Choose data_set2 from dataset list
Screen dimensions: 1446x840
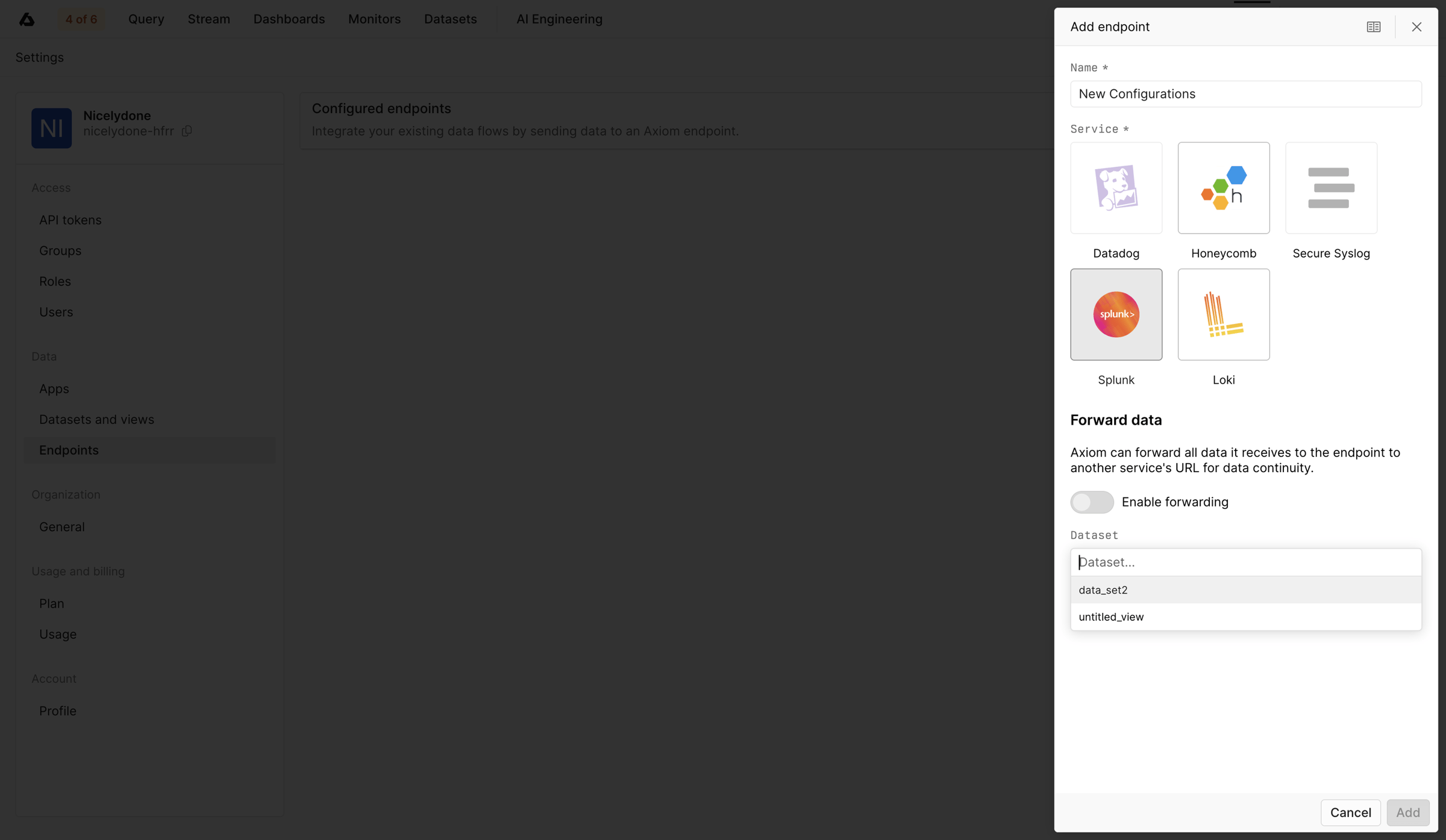click(1245, 590)
